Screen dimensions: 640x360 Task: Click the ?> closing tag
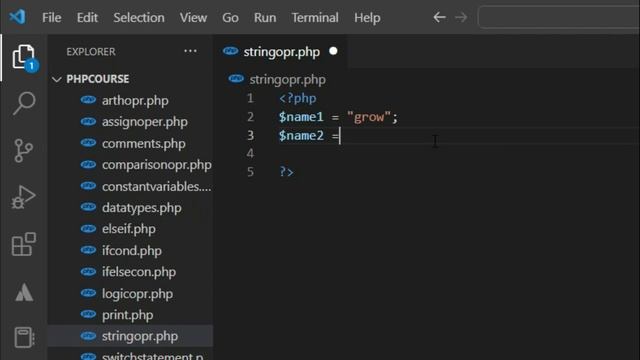286,172
